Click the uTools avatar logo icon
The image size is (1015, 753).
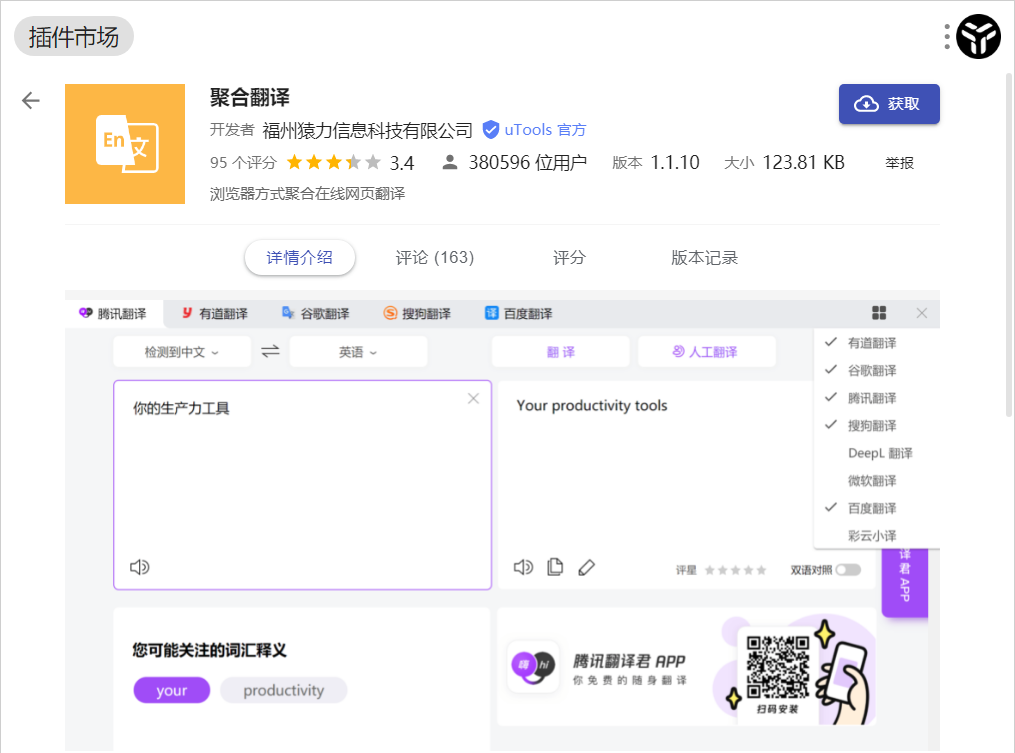[x=978, y=38]
